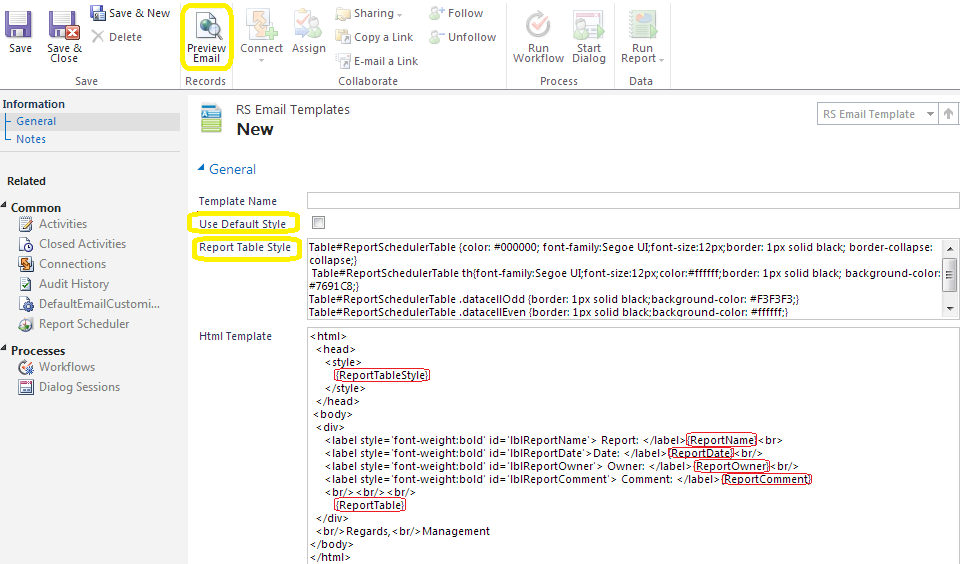Open Preview Email
The width and height of the screenshot is (960, 564).
[207, 27]
